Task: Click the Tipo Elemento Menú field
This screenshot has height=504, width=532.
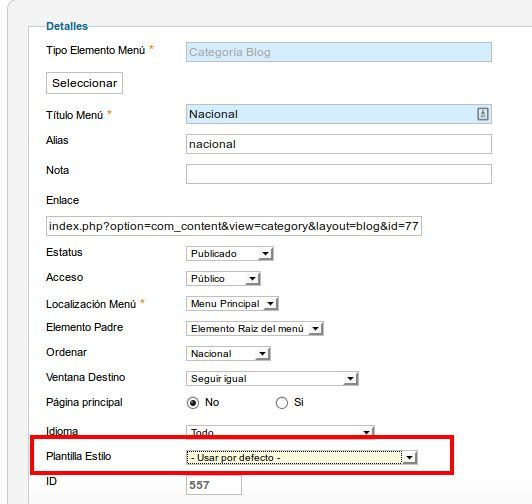Action: (339, 52)
